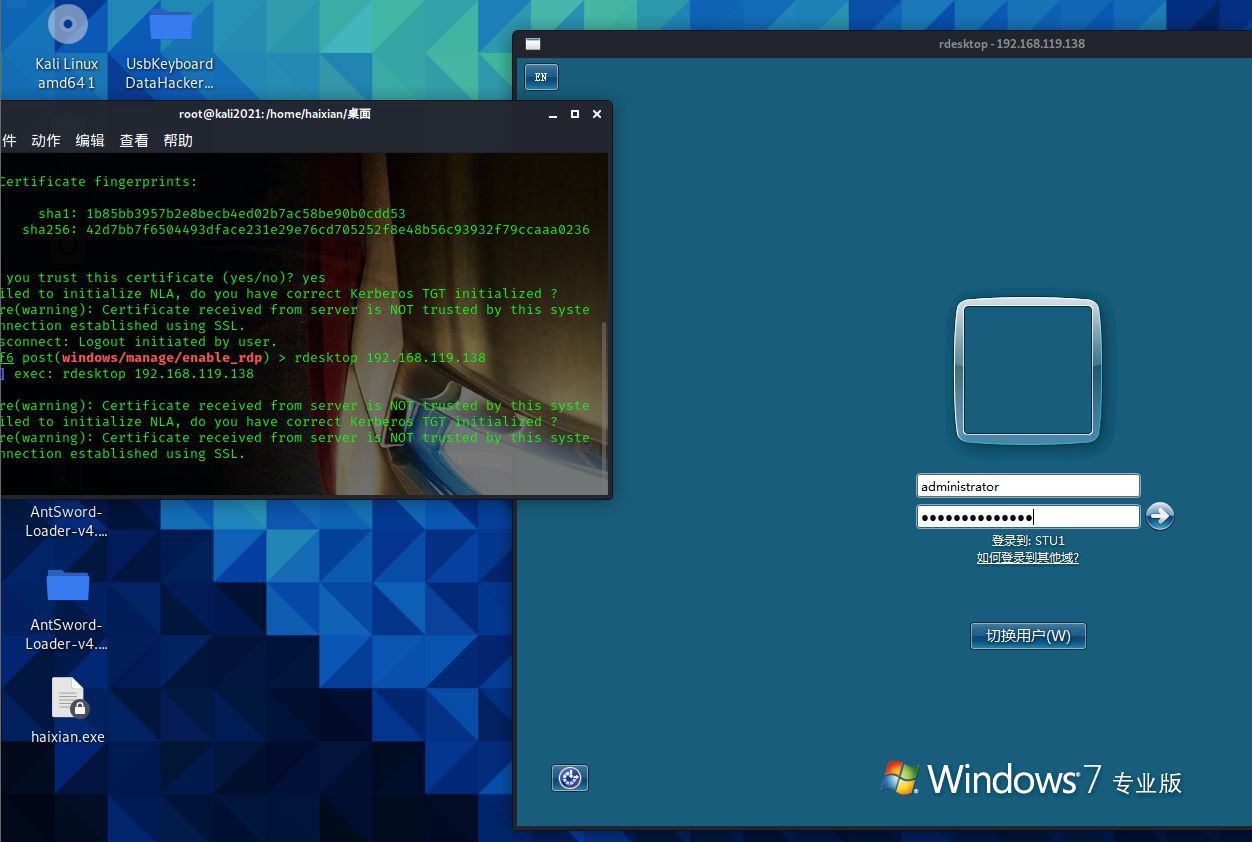Click the EN input language indicator
The width and height of the screenshot is (1252, 842).
click(541, 77)
